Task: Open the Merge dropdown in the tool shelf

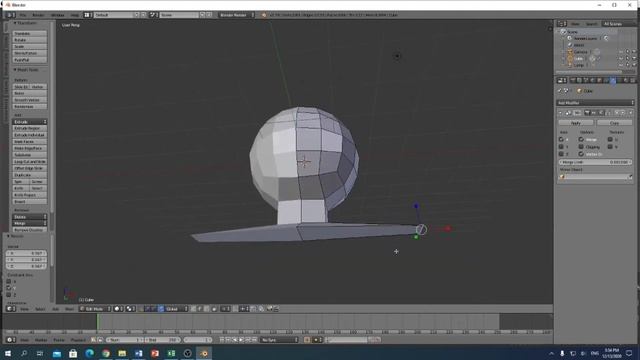Action: [x=30, y=223]
